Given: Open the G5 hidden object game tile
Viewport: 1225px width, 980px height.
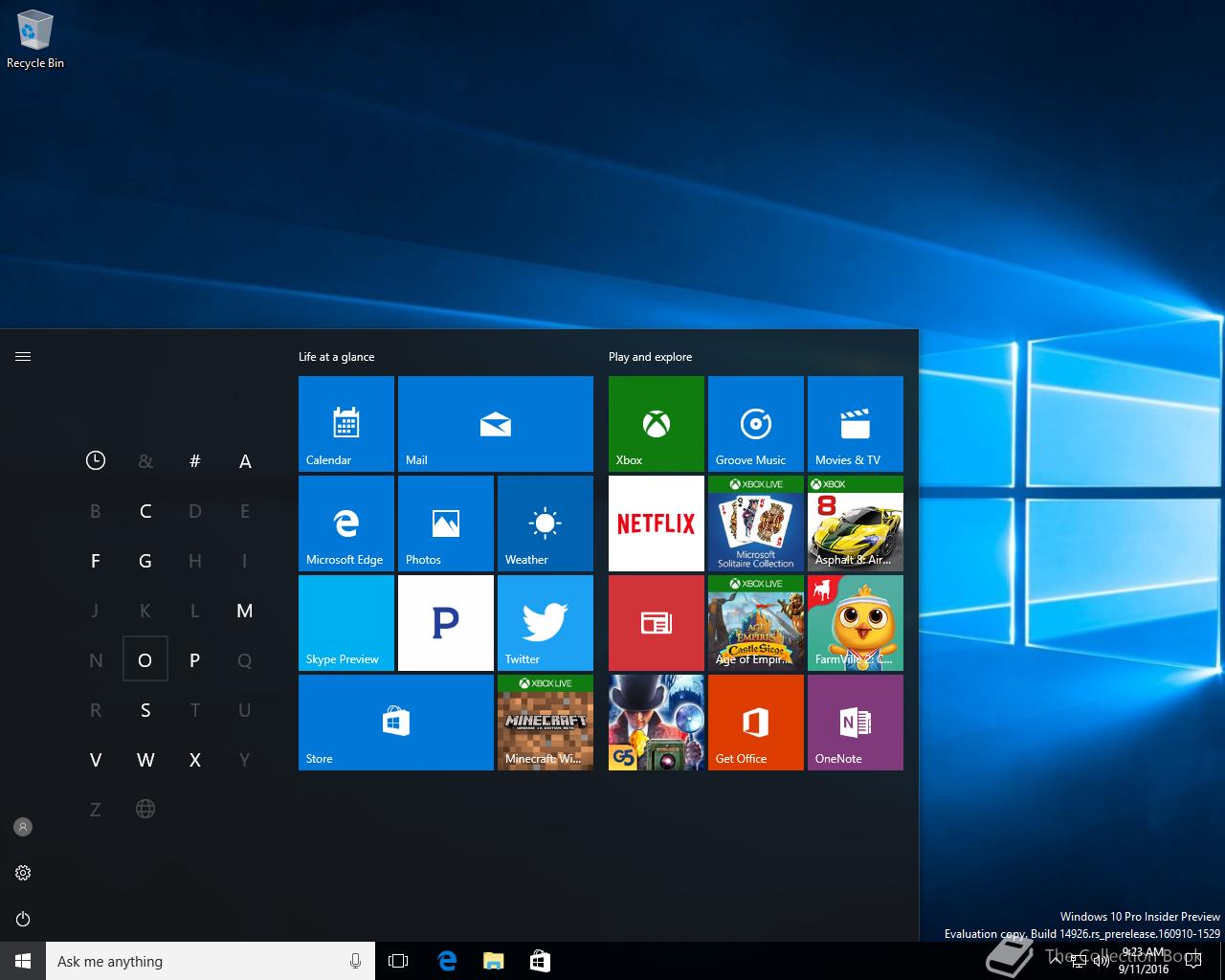Looking at the screenshot, I should tap(657, 723).
